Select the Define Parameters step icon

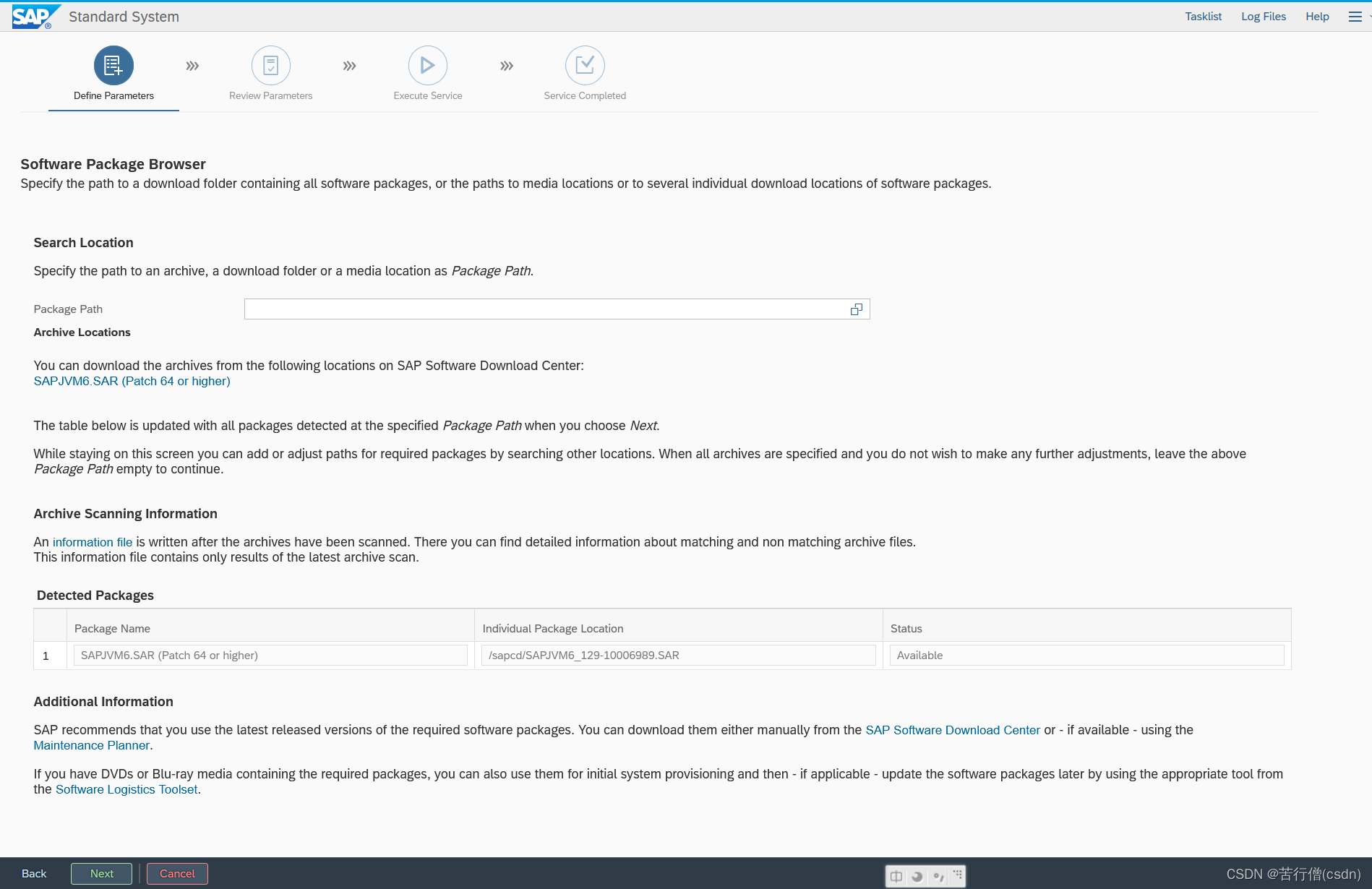click(x=113, y=66)
